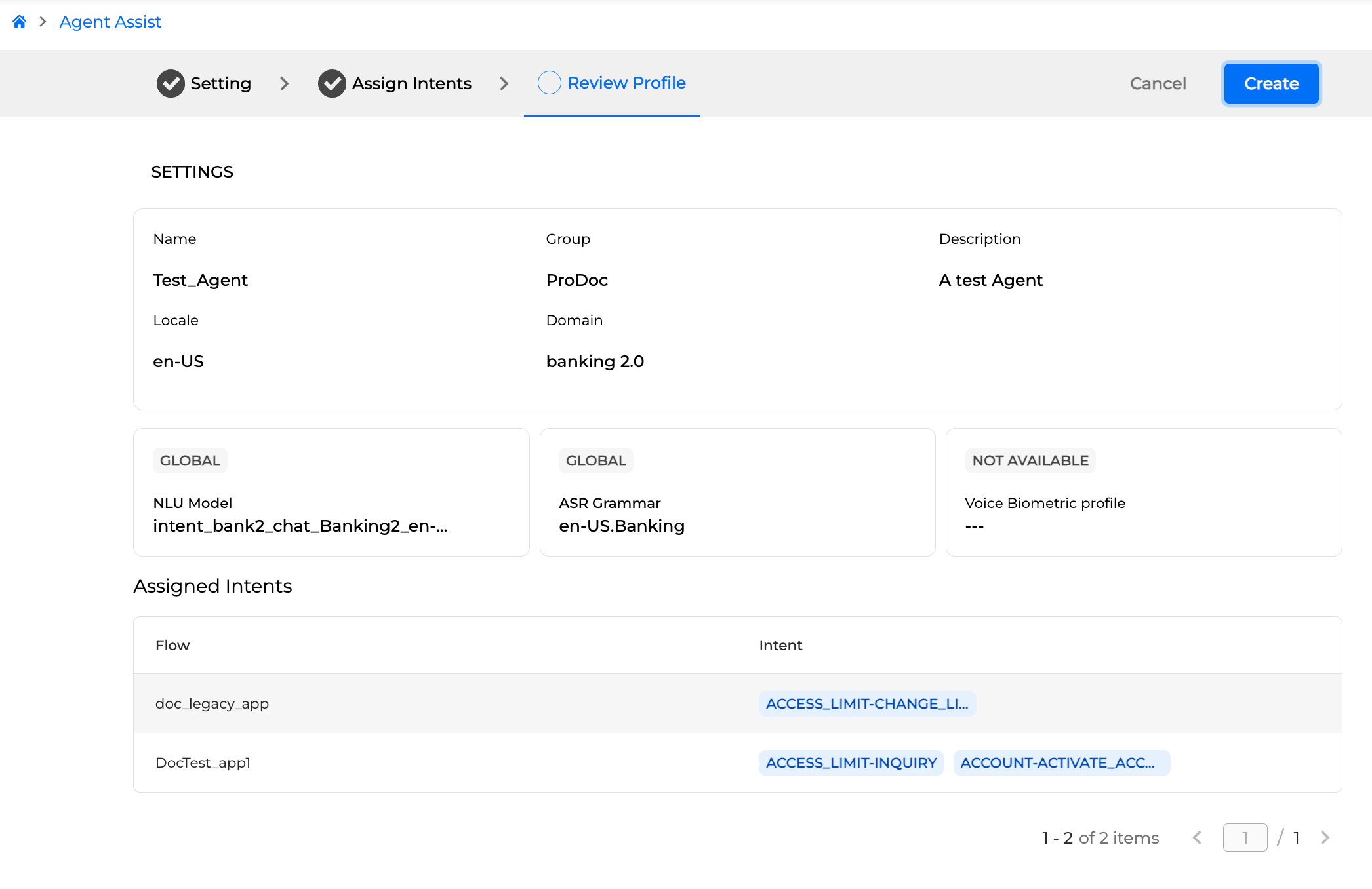The image size is (1372, 889).
Task: Open the Agent Assist breadcrumb link
Action: (x=110, y=22)
